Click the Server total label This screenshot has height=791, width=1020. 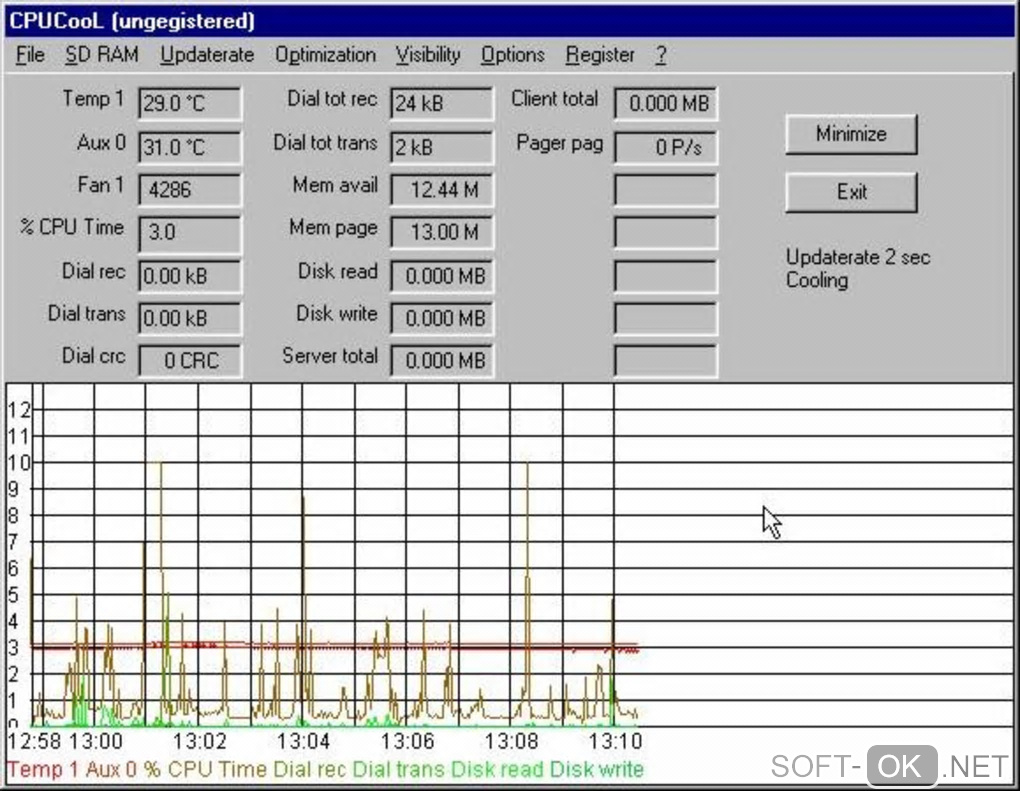[330, 356]
